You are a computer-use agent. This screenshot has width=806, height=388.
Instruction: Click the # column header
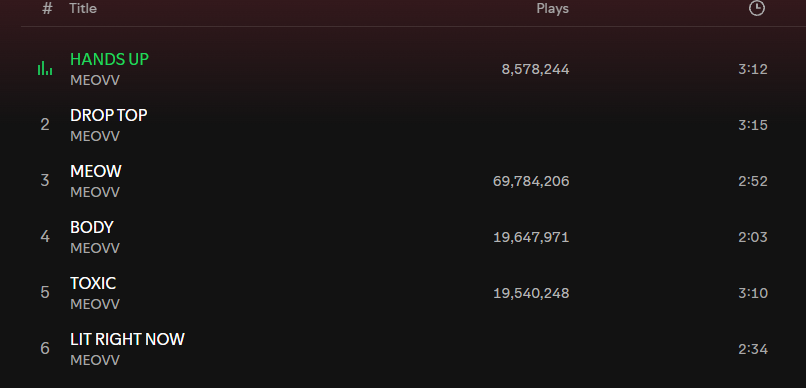coord(47,8)
